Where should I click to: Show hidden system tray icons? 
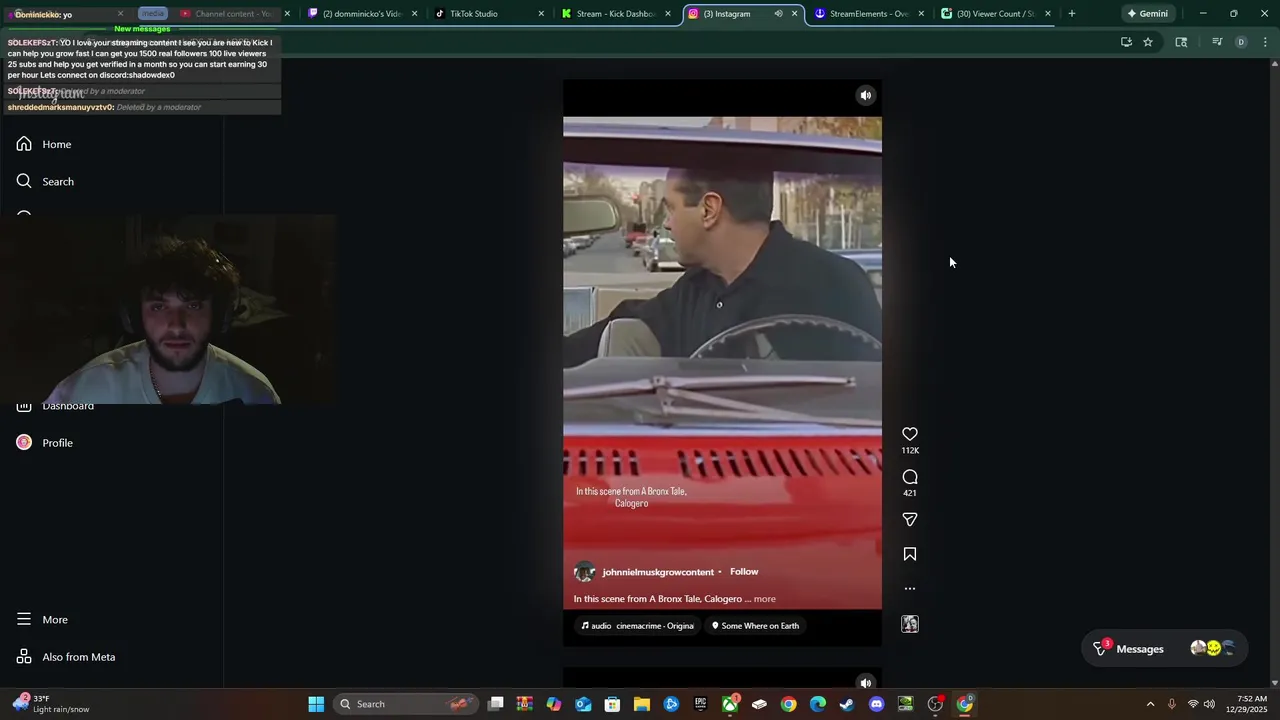1150,704
